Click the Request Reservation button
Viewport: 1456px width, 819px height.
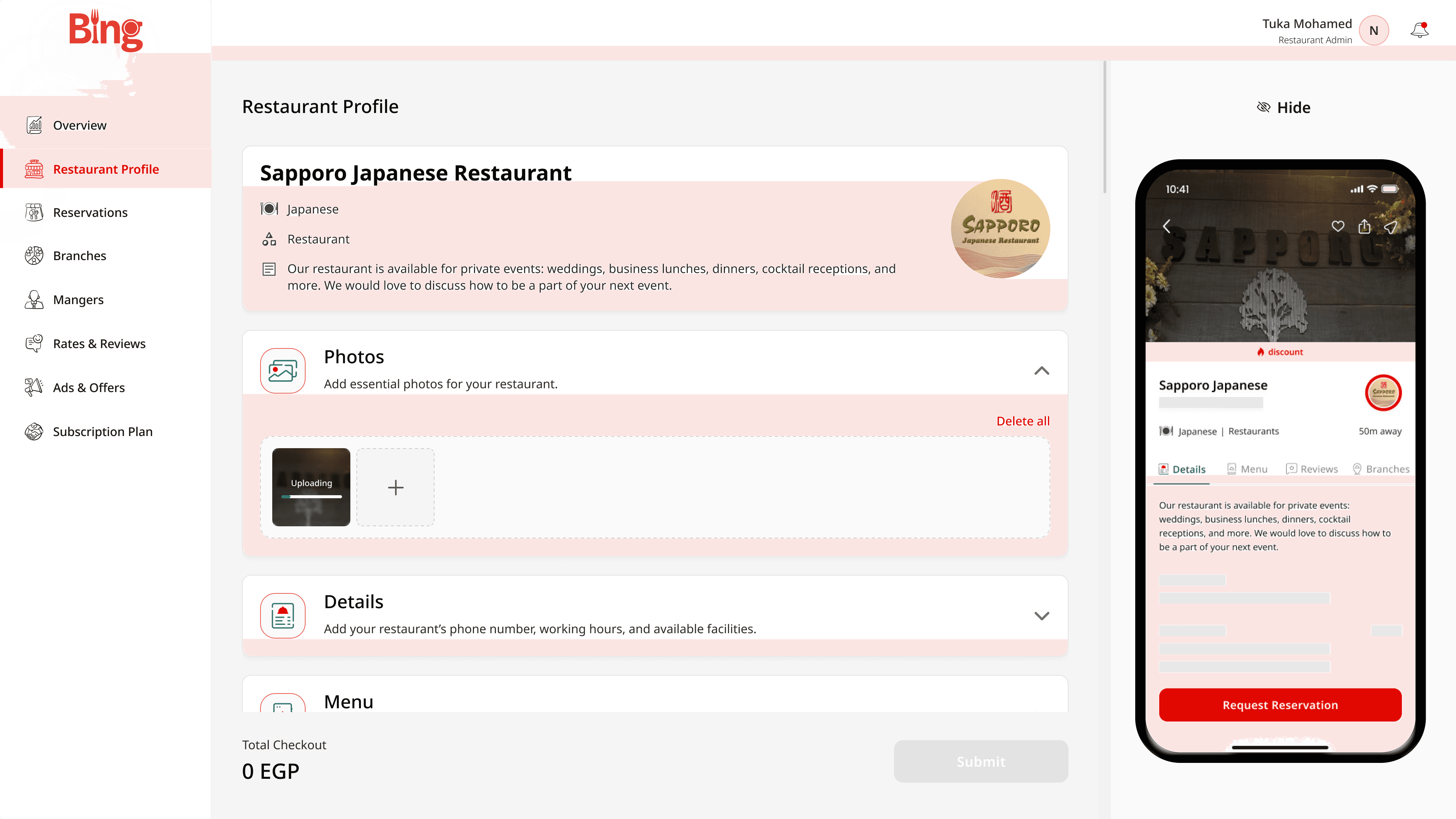[1280, 705]
